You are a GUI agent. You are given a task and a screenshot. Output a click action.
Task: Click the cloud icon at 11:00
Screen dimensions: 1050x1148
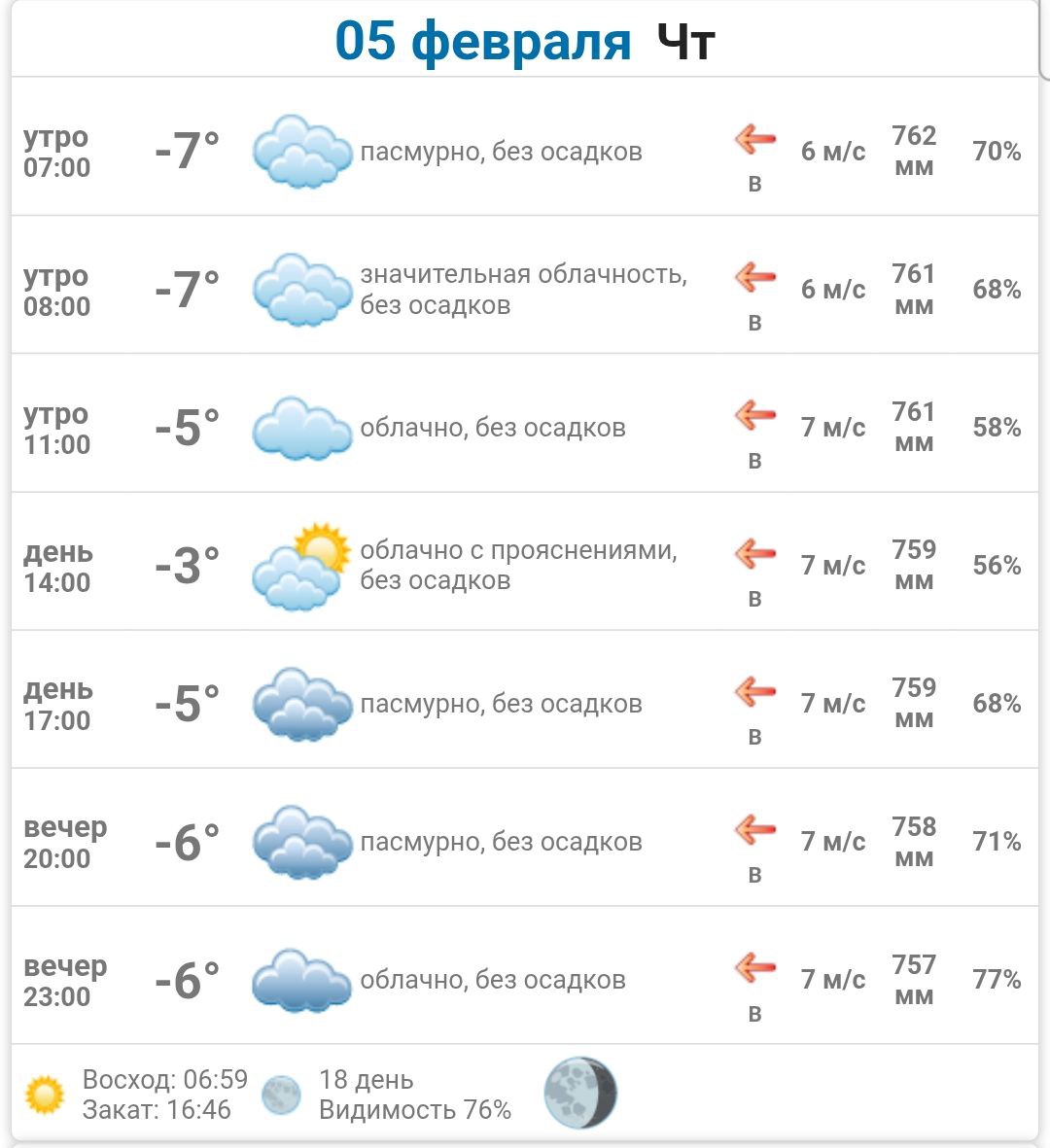pyautogui.click(x=301, y=428)
